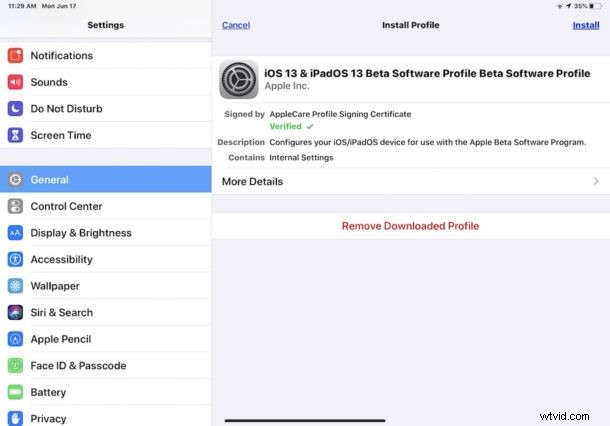Viewport: 610px width, 426px height.
Task: Open Battery settings
Action: 106,392
